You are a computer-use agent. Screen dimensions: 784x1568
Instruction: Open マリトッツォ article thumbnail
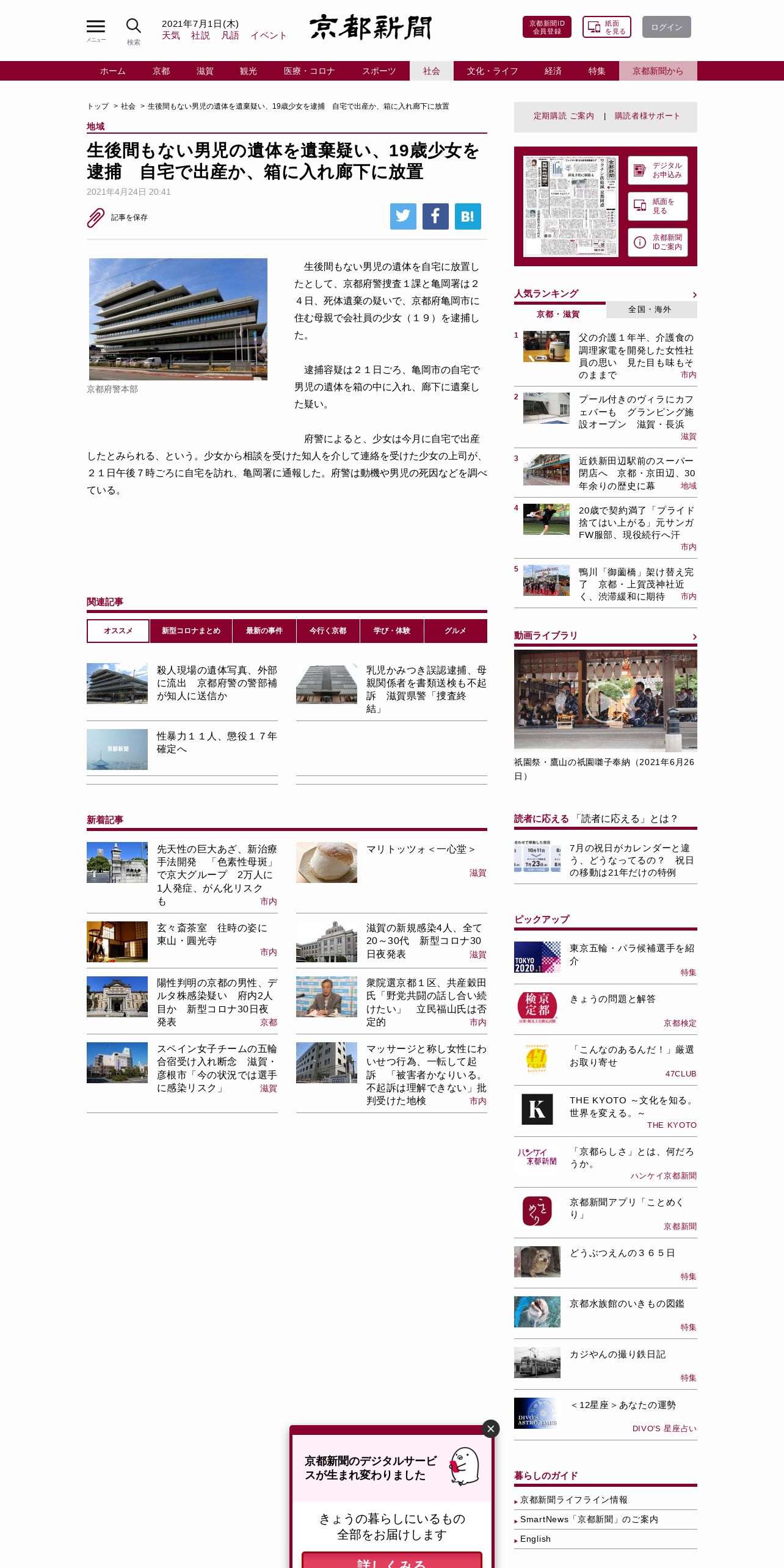point(327,862)
